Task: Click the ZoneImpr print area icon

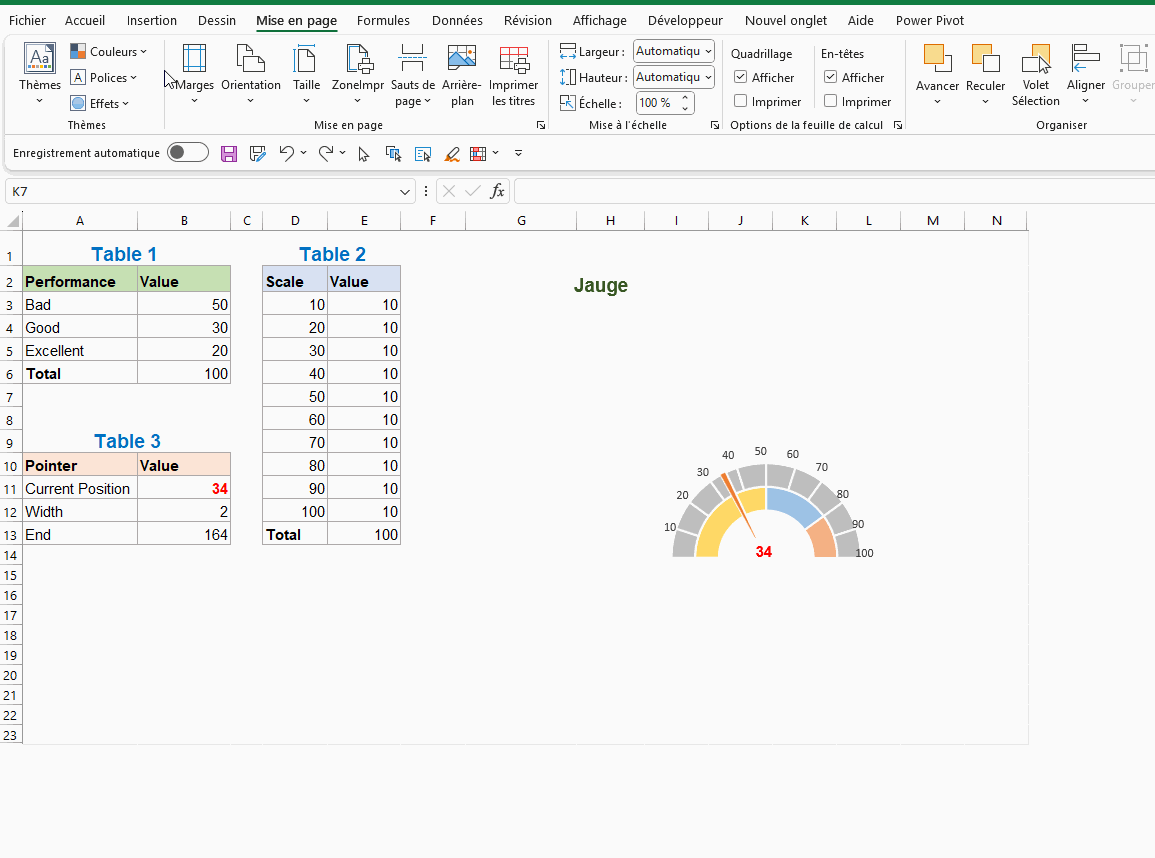Action: click(358, 60)
